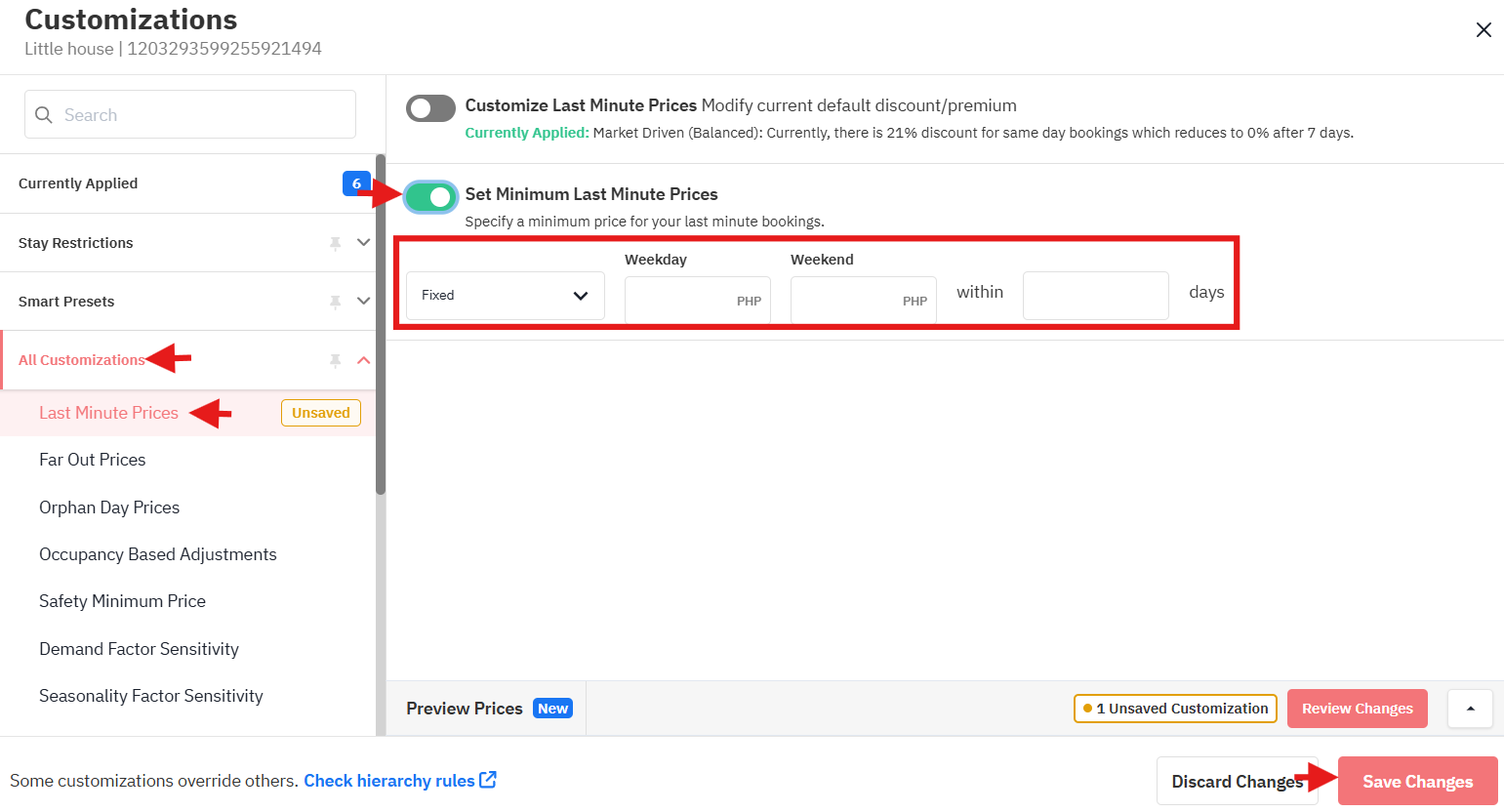Click the Weekday minimum price field
The image size is (1504, 812).
point(698,300)
